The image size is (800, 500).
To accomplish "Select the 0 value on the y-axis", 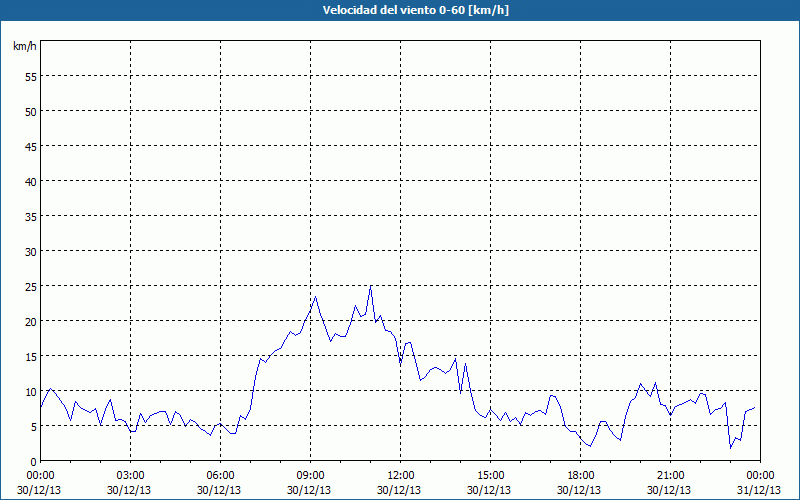I will click(x=34, y=462).
